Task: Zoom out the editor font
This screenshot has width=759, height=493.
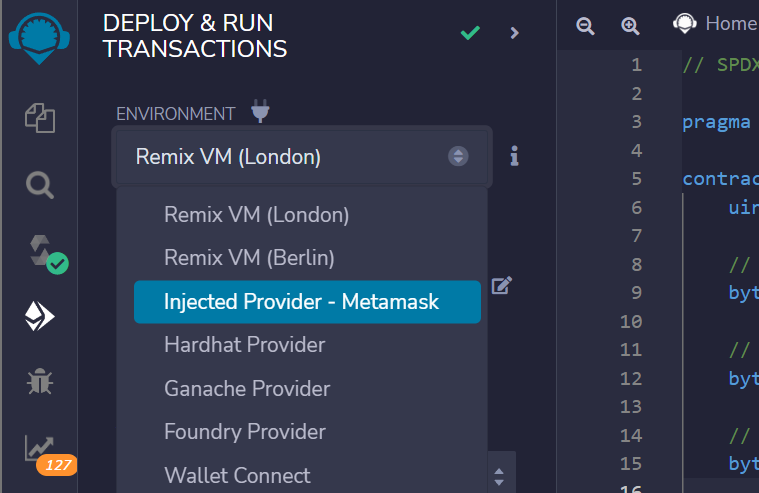Action: (585, 25)
